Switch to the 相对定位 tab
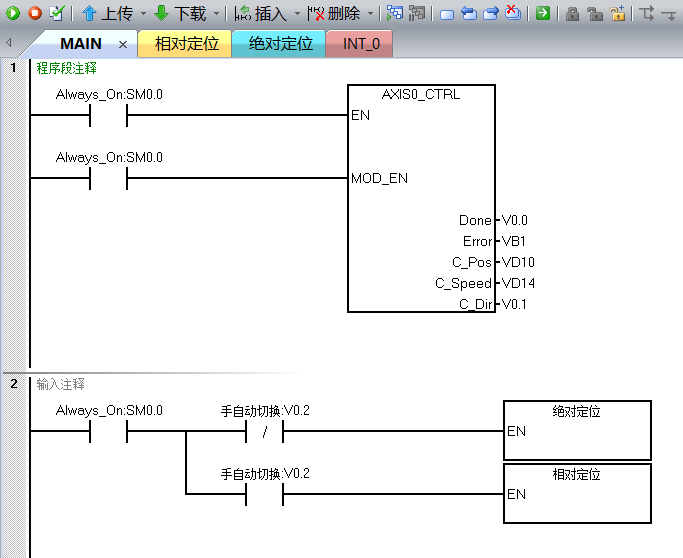Viewport: 683px width, 558px height. click(x=186, y=44)
